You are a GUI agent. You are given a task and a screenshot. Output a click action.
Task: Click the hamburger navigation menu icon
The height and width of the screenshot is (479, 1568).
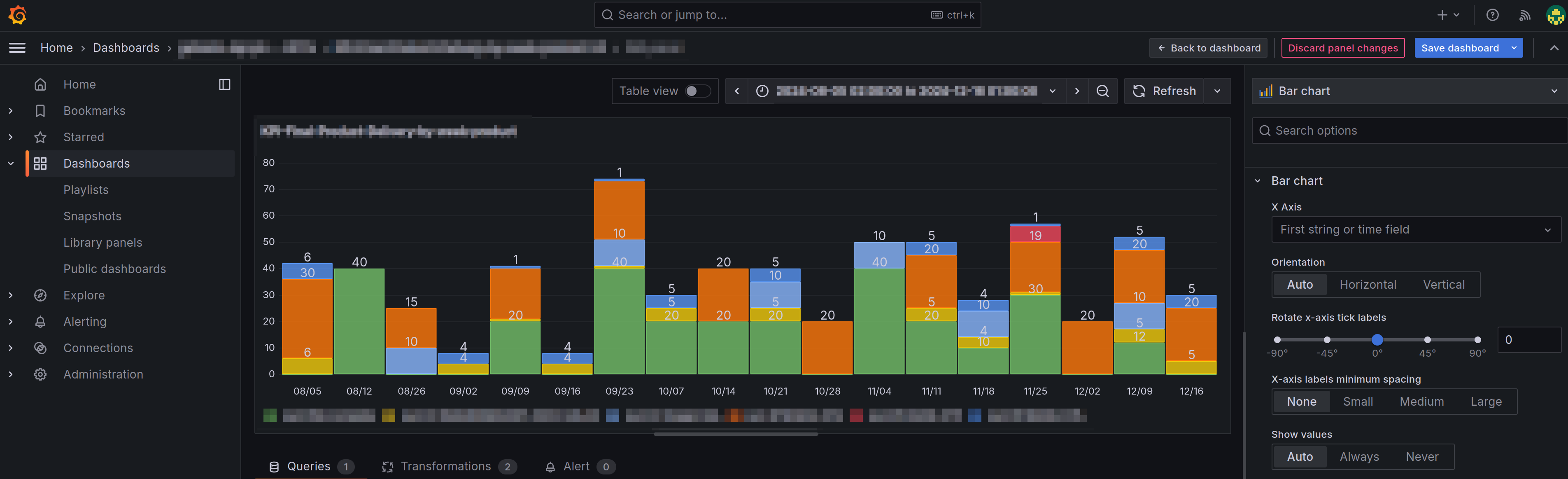pos(17,47)
